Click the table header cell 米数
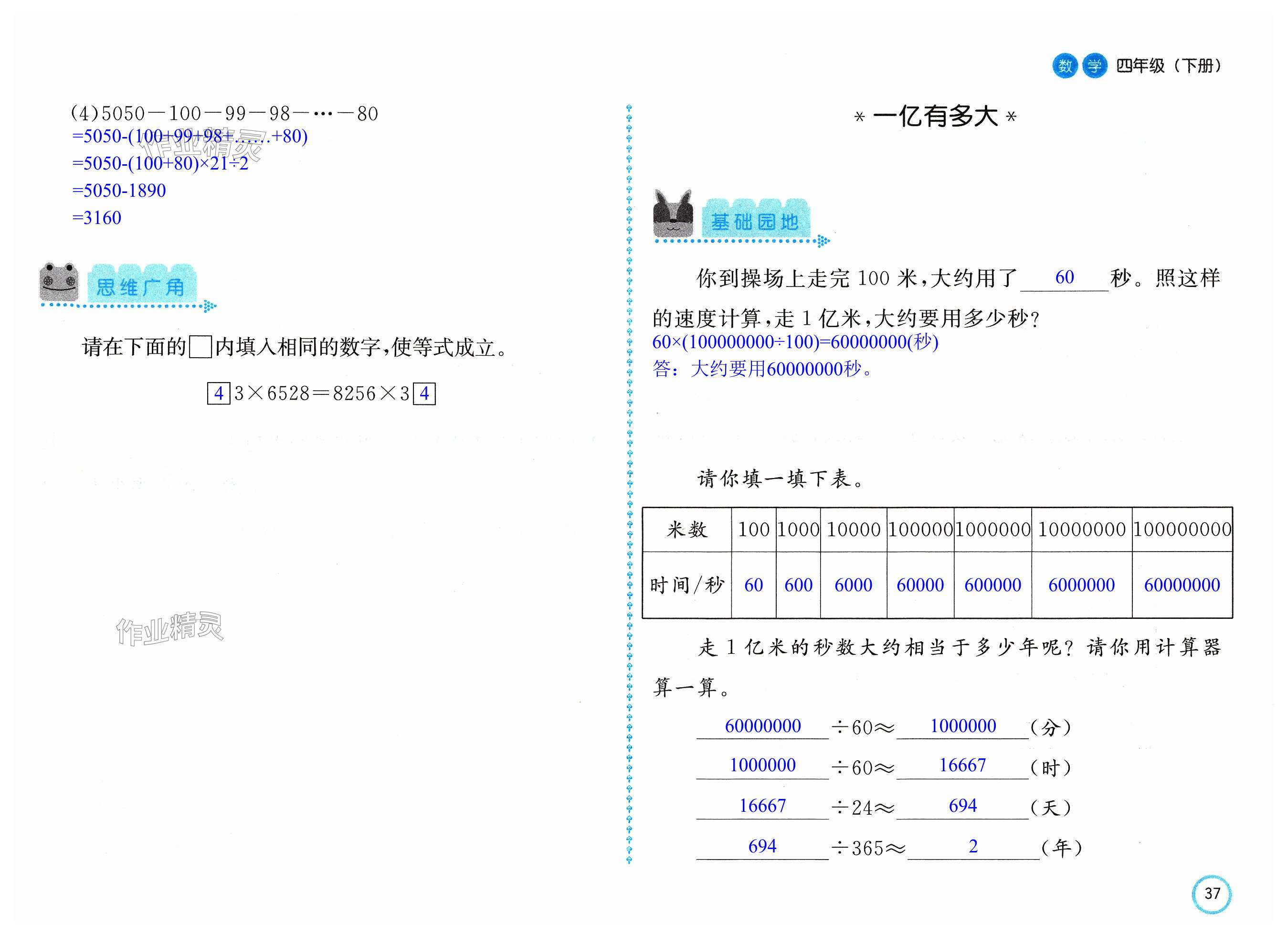The image size is (1288, 936). (x=686, y=529)
